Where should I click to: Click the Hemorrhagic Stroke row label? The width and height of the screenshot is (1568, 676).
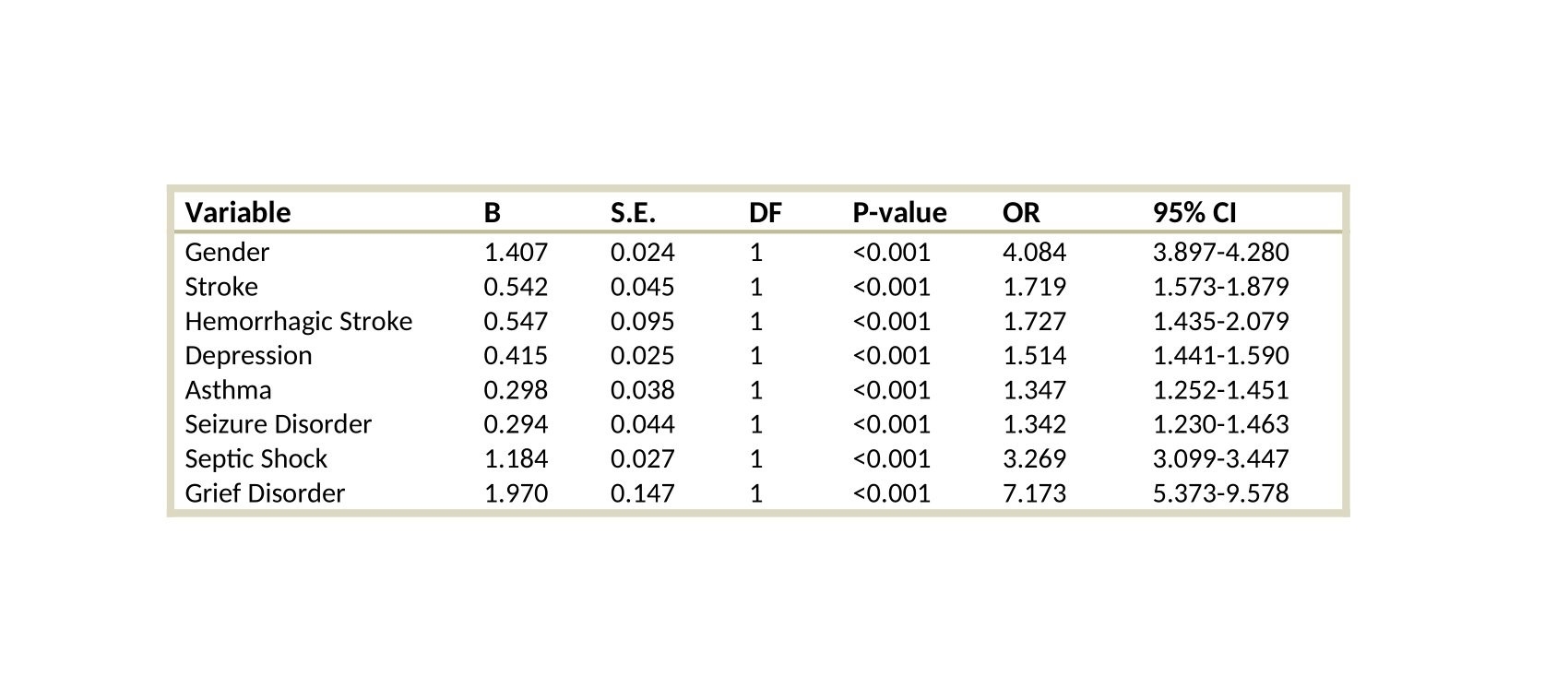(299, 322)
